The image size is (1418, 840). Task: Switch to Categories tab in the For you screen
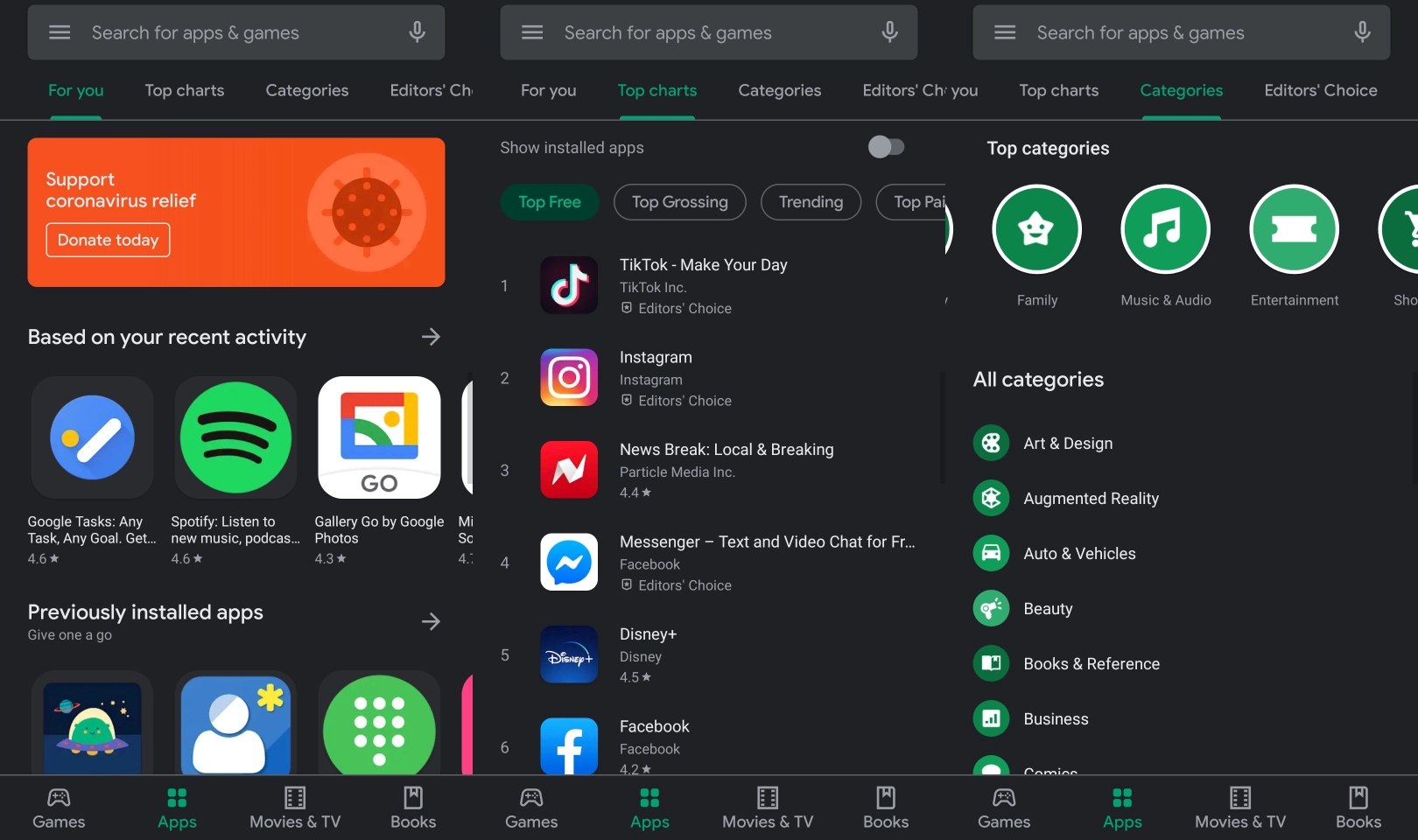[307, 90]
